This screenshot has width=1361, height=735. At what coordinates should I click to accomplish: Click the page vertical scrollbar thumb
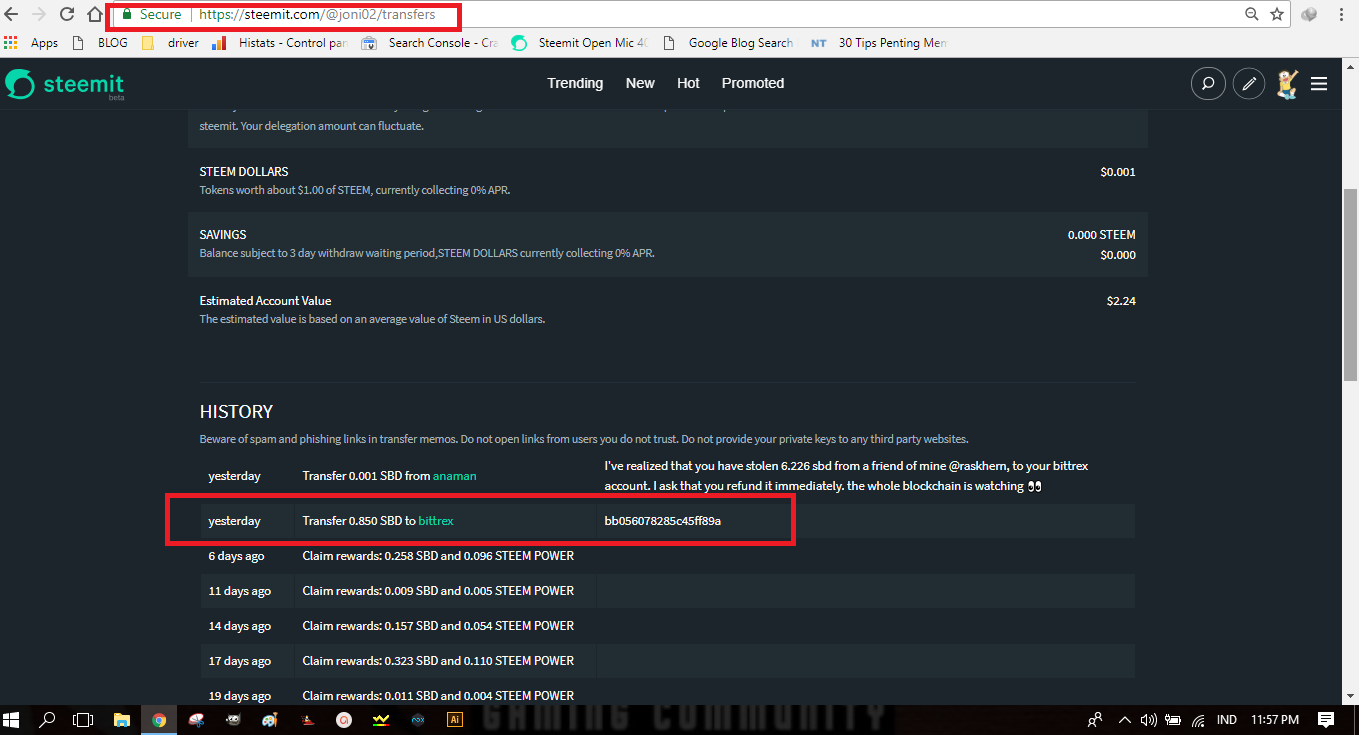tap(1351, 285)
